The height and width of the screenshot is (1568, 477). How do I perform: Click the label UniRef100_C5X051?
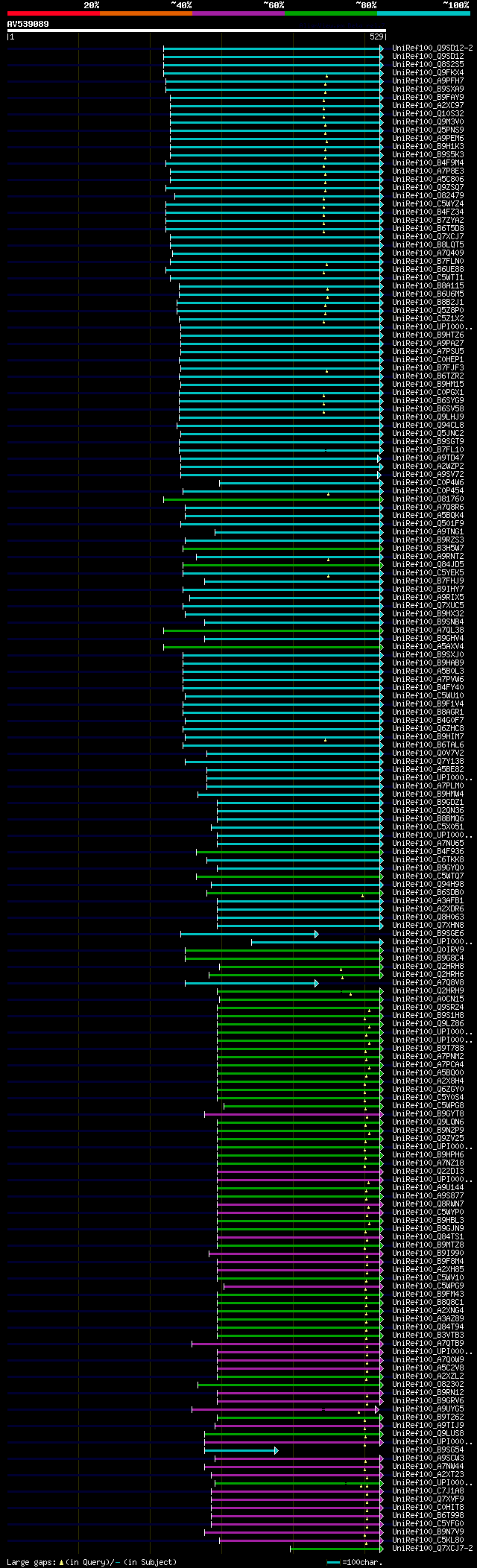(x=428, y=827)
